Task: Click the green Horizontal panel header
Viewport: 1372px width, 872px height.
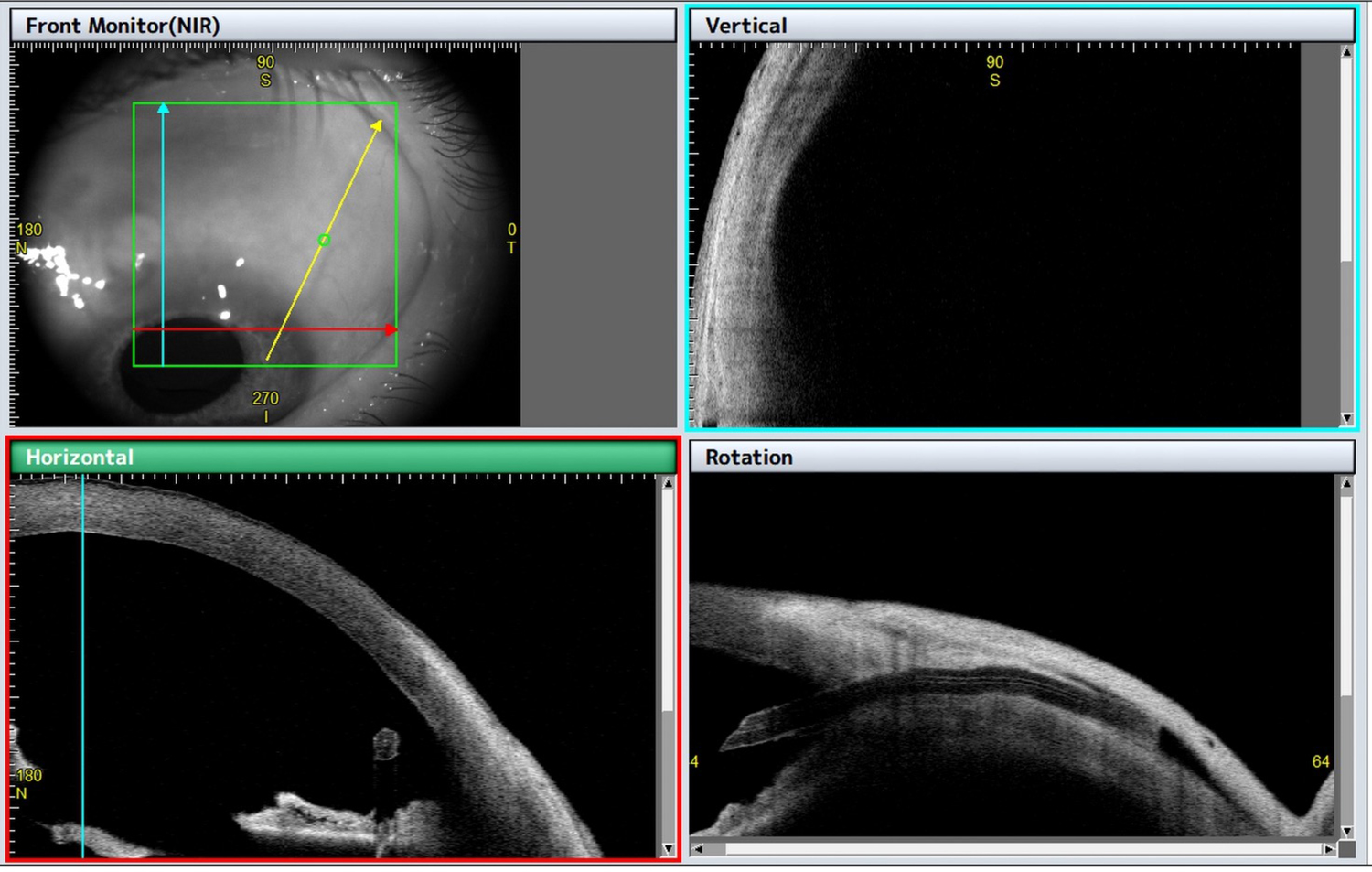Action: click(x=343, y=457)
